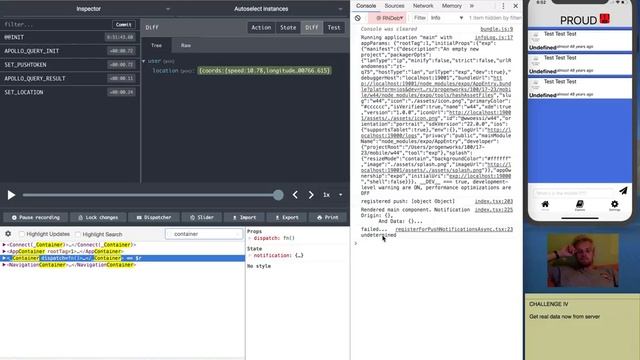Open bundle.js:9 source link
Screen dimensions: 640x360
click(x=496, y=29)
